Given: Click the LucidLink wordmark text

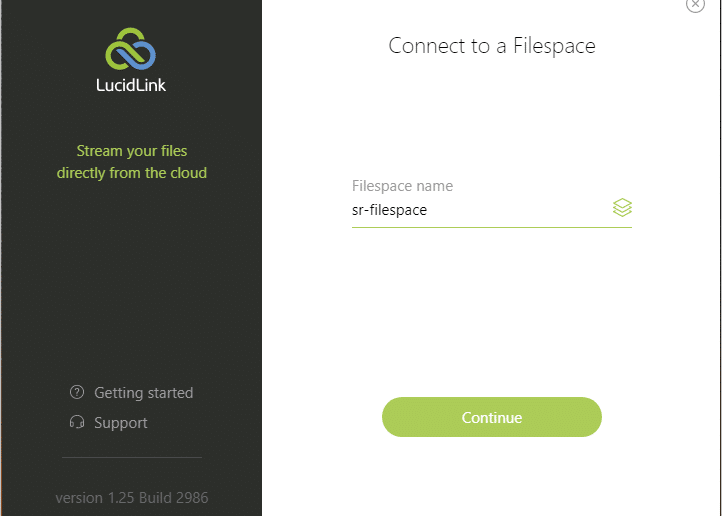Looking at the screenshot, I should pyautogui.click(x=131, y=85).
